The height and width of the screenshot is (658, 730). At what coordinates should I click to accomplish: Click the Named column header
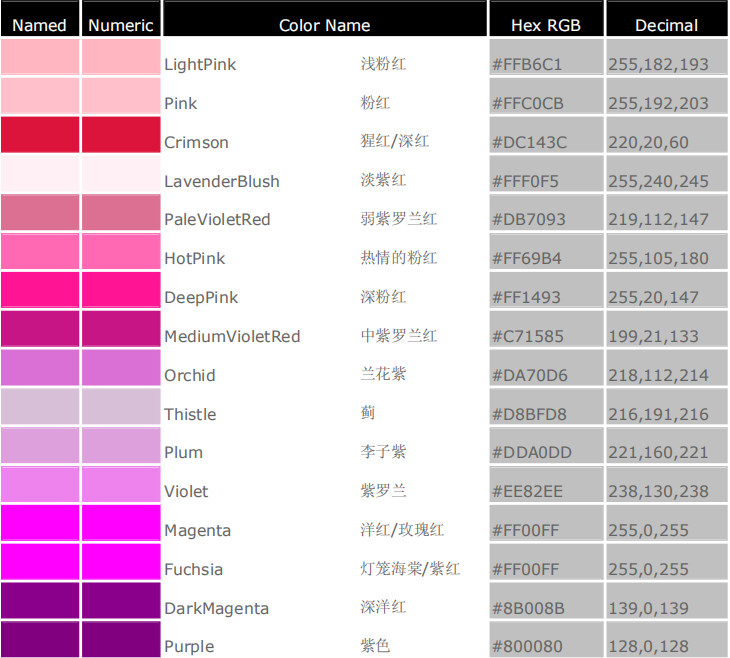tap(40, 25)
